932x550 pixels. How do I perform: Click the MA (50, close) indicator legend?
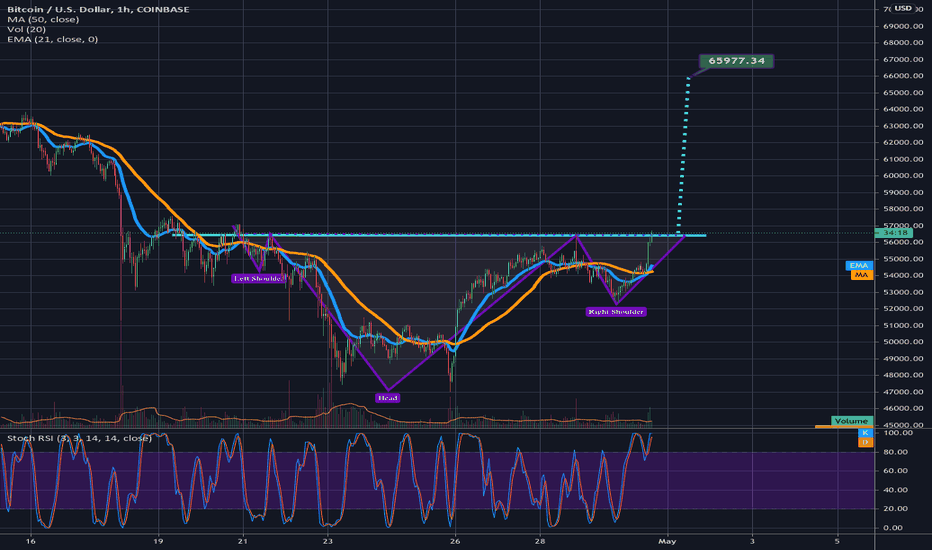coord(43,20)
